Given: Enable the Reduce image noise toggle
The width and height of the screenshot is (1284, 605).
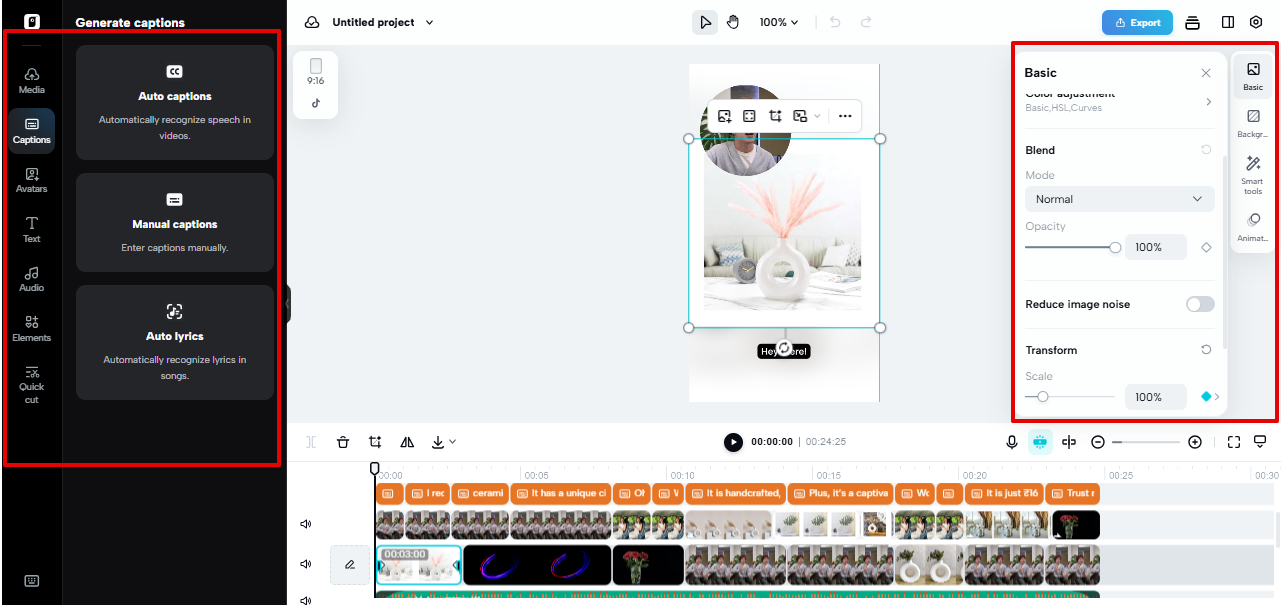Looking at the screenshot, I should tap(1199, 303).
